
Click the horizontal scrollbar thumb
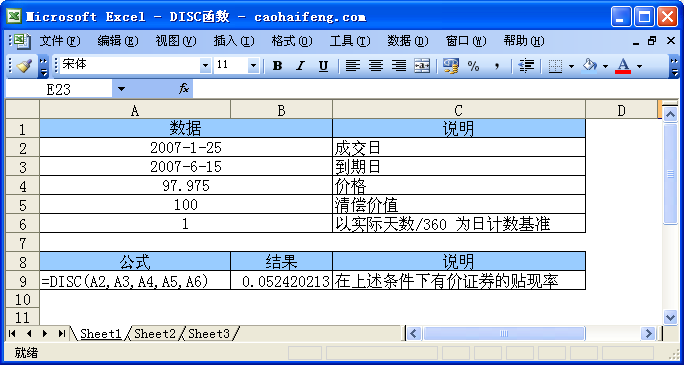point(504,334)
